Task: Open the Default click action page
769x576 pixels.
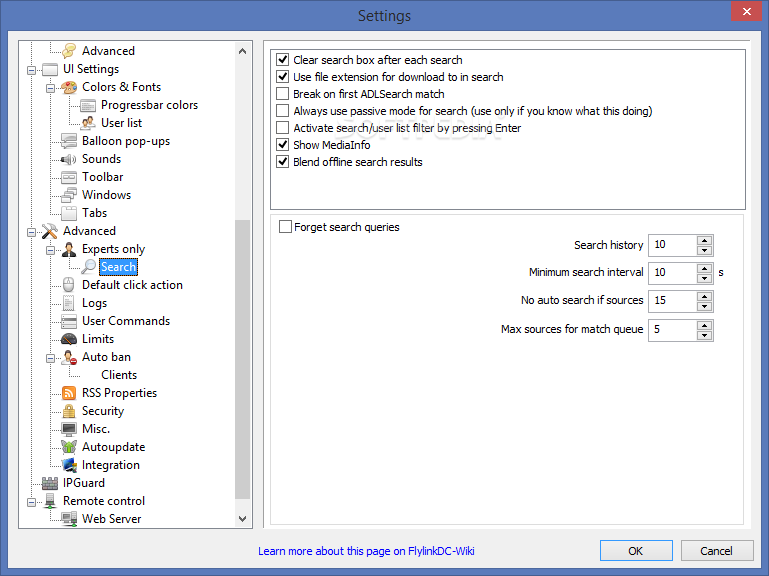Action: pos(132,285)
